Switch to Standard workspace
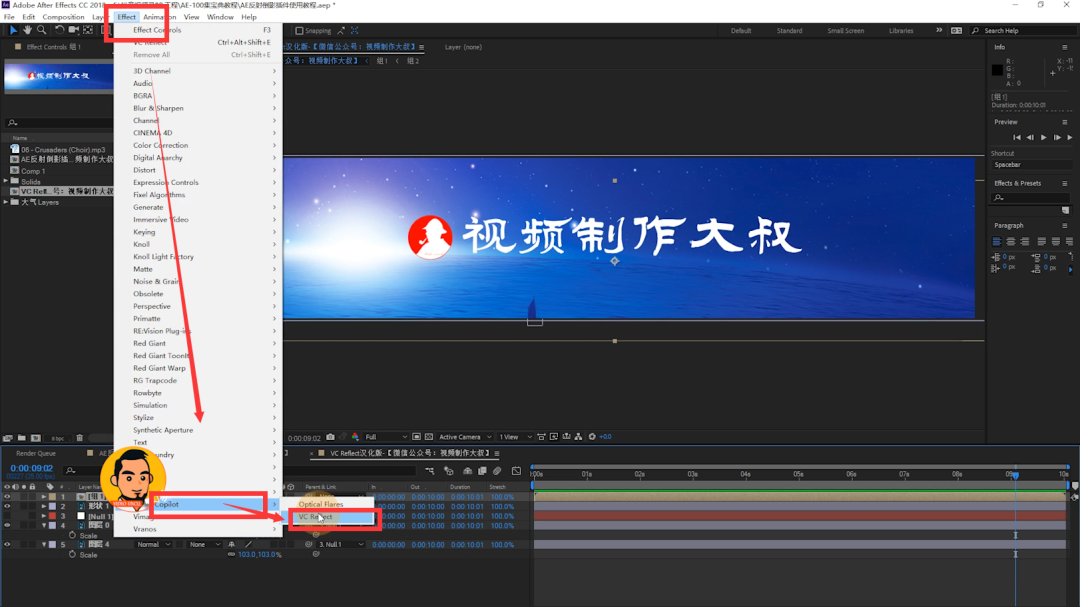The width and height of the screenshot is (1080, 607). click(789, 31)
